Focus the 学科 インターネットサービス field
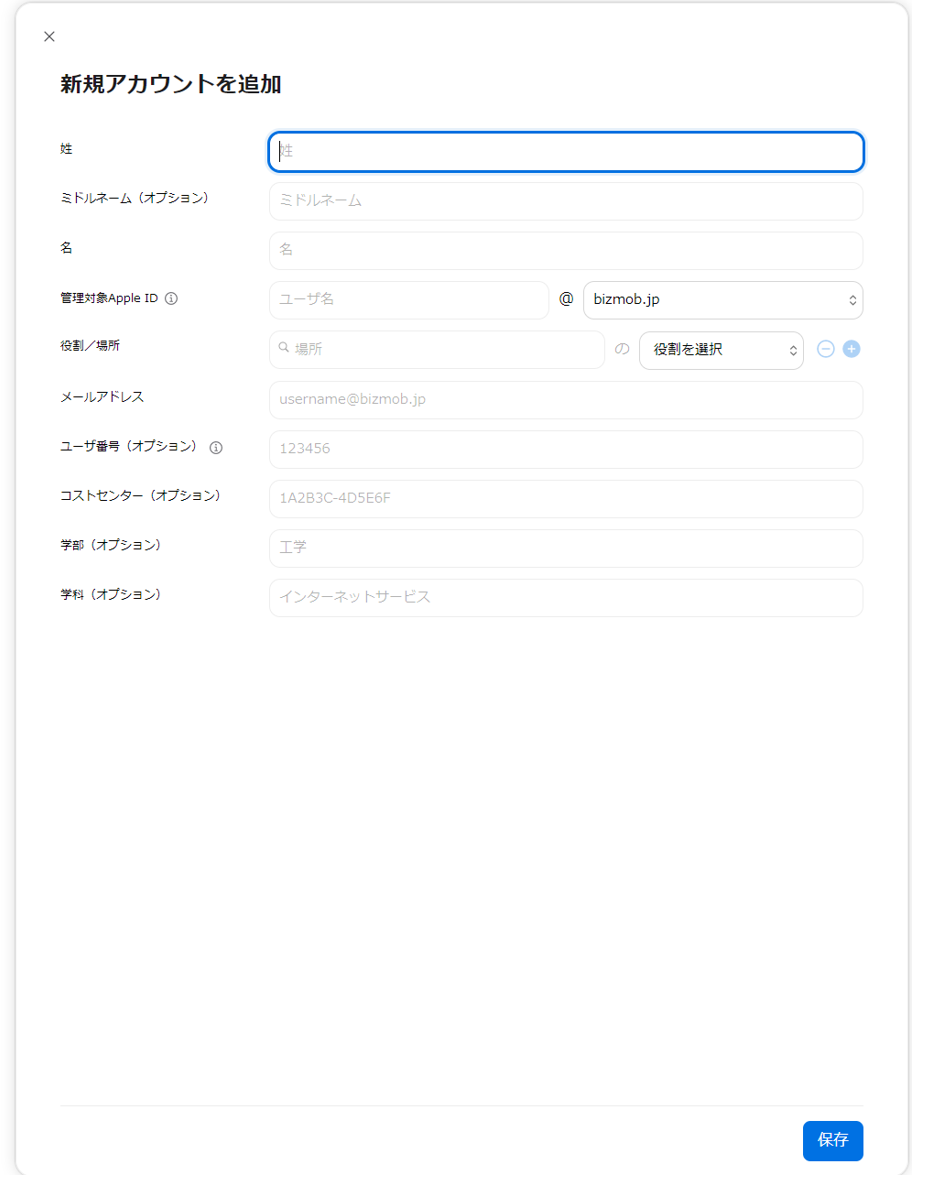 click(x=565, y=597)
